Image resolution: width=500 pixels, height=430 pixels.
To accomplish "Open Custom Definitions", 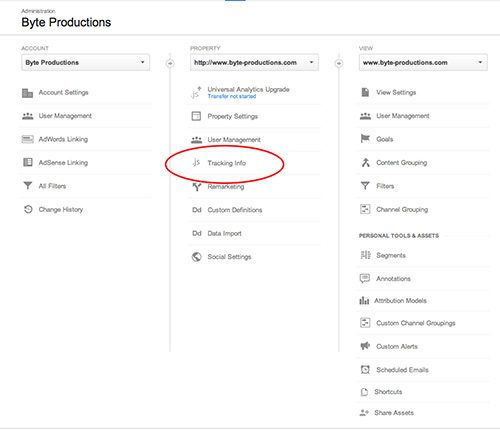I will pos(235,210).
